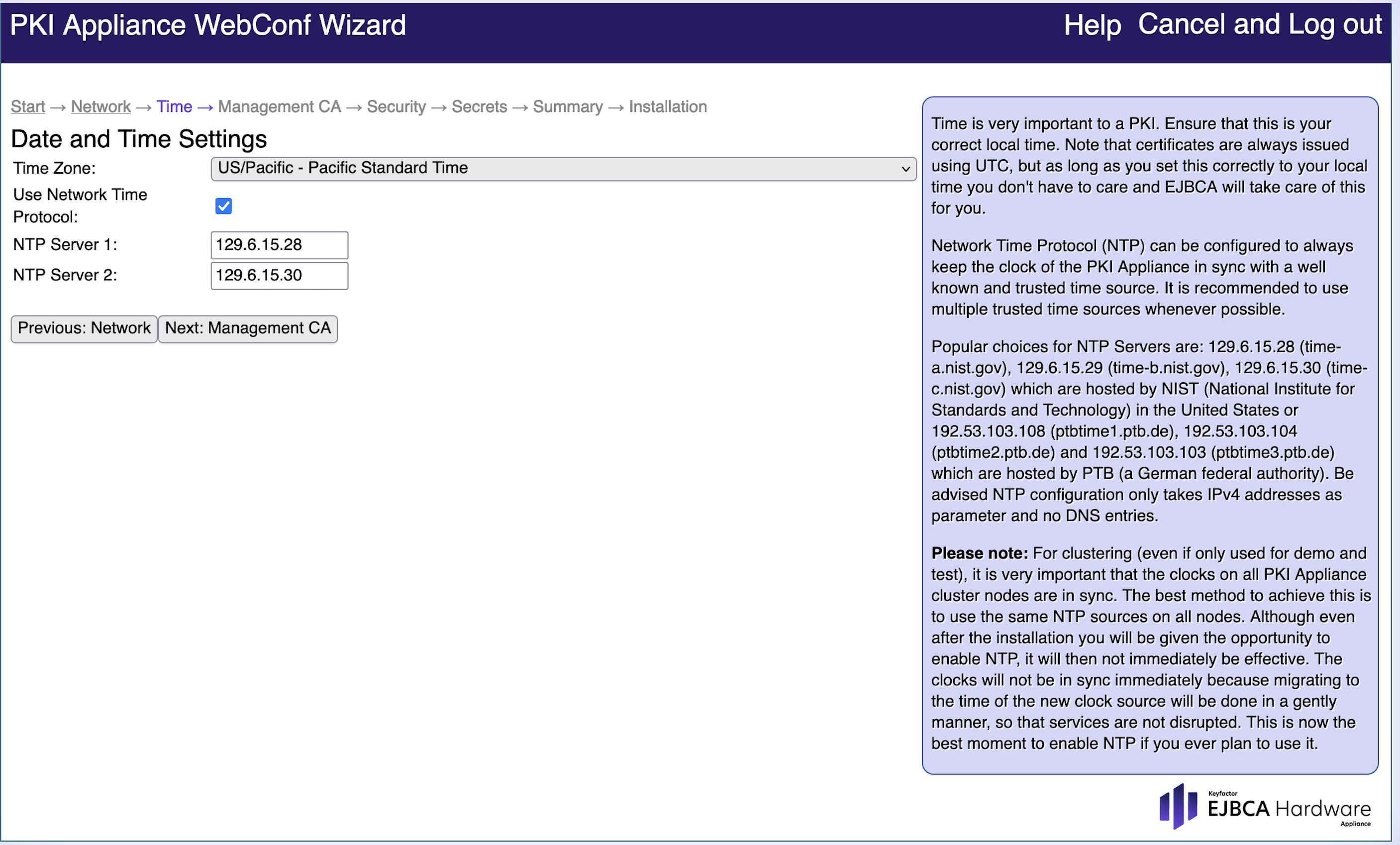
Task: Click PKI Appliance WebConf Wizard title
Action: click(x=208, y=25)
